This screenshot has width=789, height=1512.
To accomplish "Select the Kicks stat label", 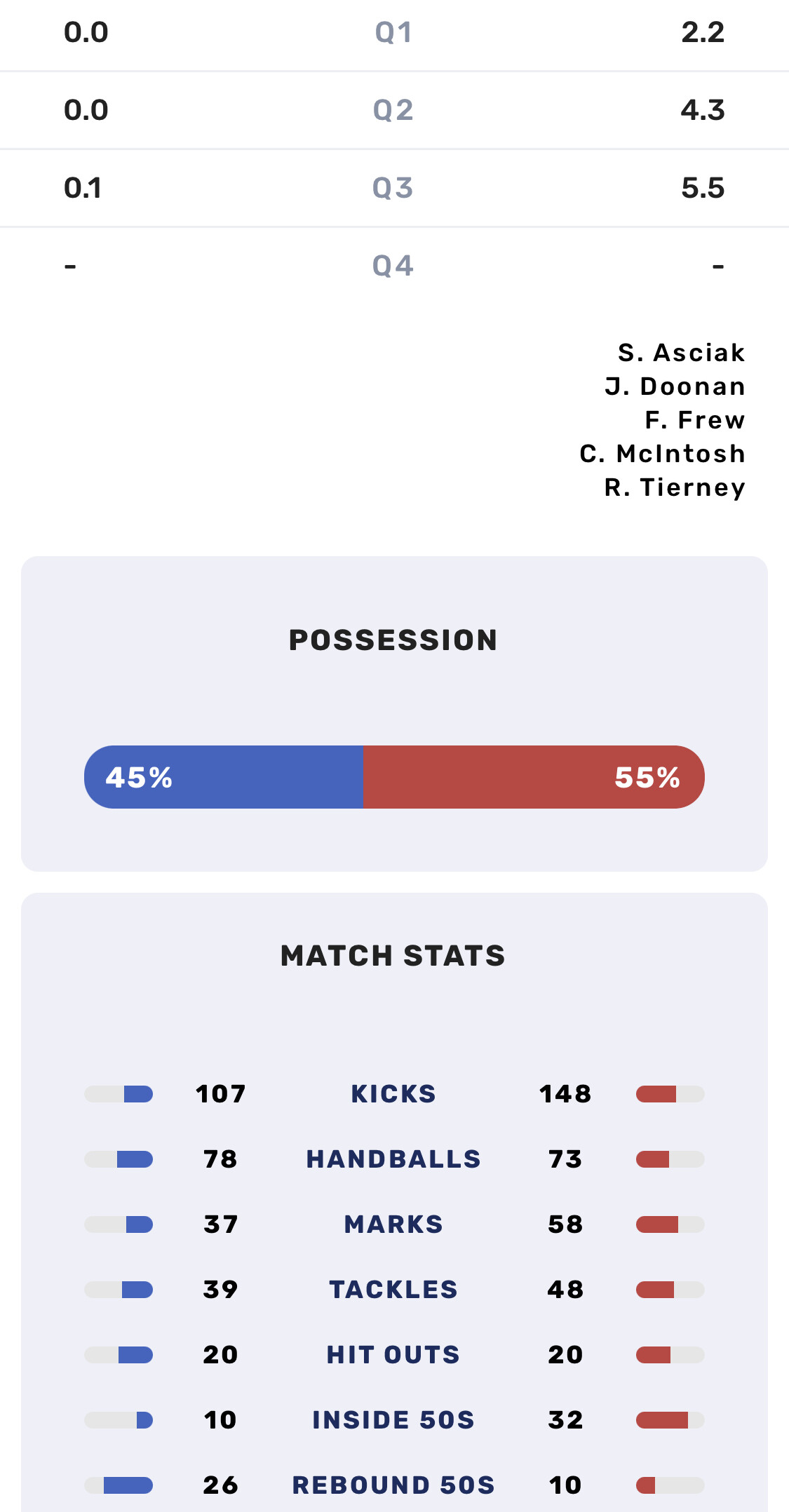I will pyautogui.click(x=393, y=1094).
